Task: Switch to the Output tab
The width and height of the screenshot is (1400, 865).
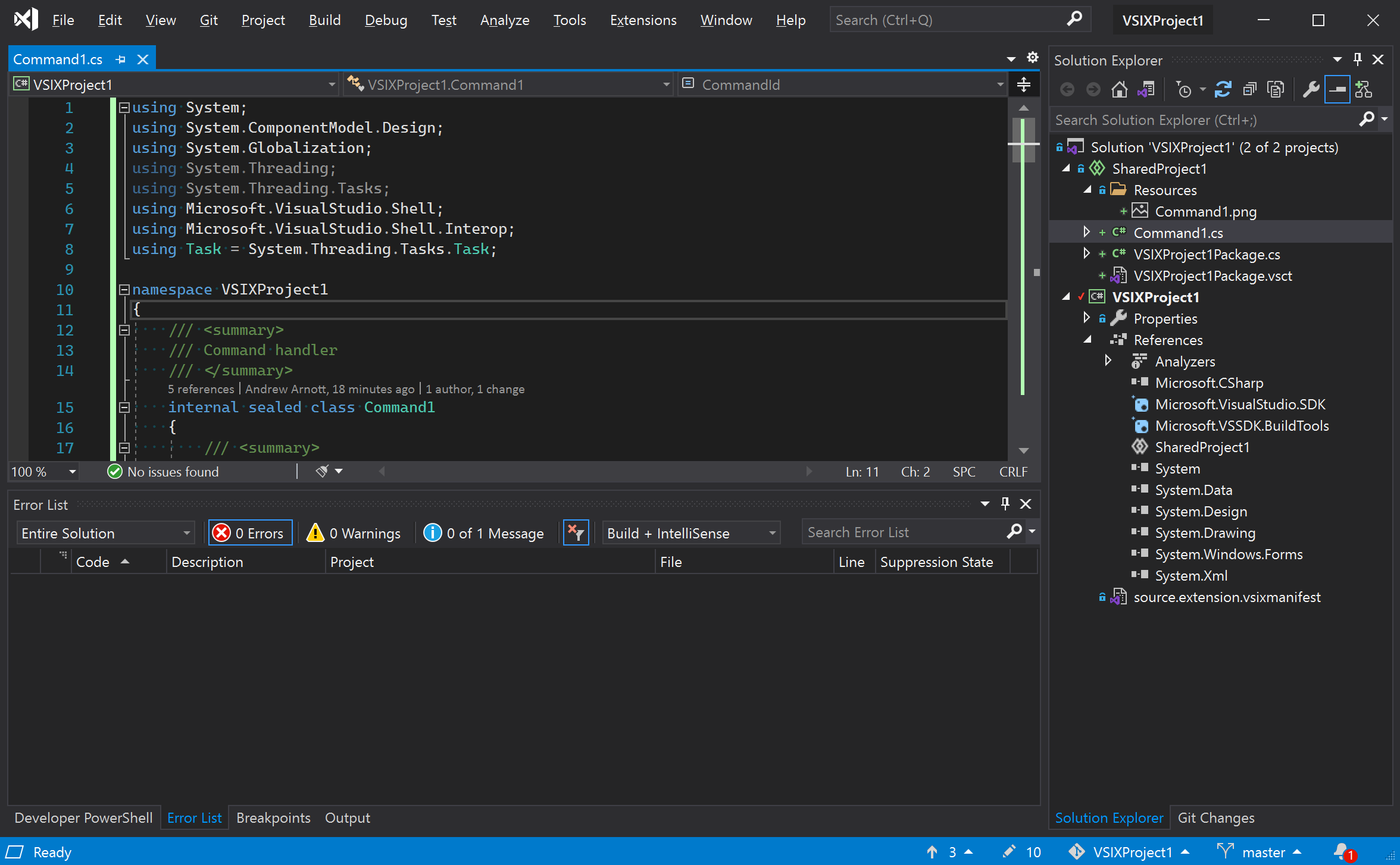Action: click(x=346, y=816)
